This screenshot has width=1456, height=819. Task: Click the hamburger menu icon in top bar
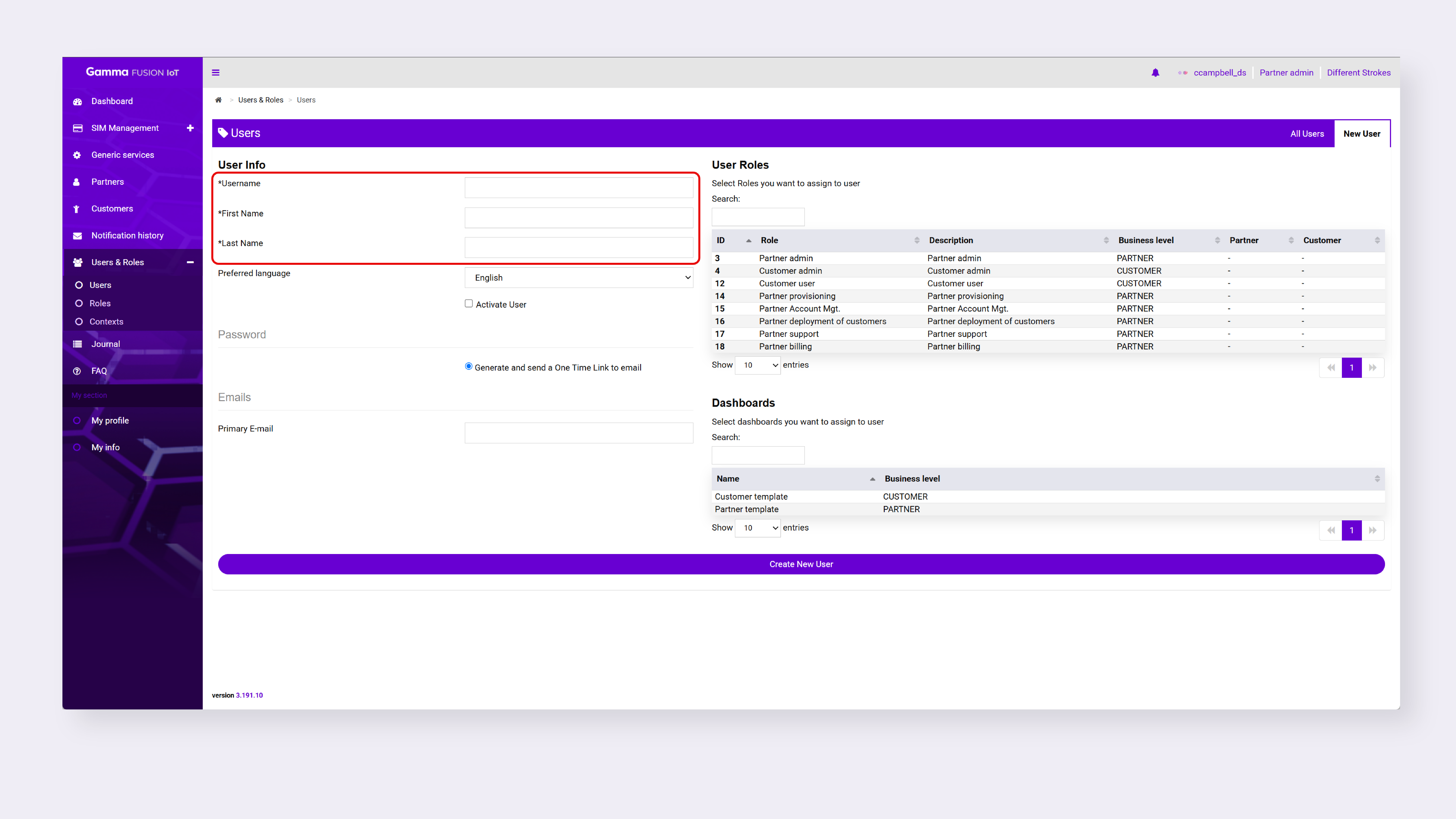coord(215,72)
